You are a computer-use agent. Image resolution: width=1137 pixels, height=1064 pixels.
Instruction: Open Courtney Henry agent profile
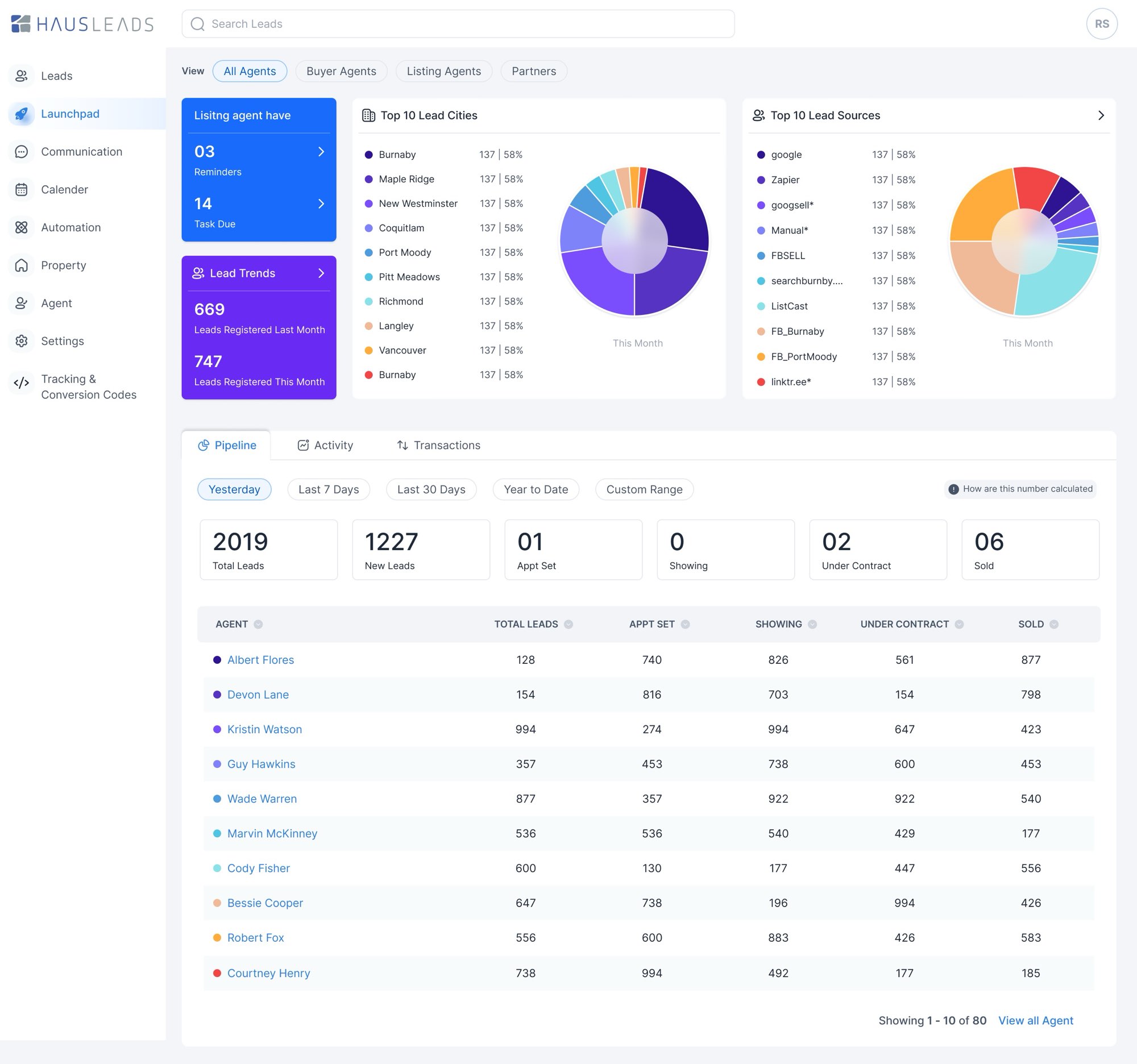coord(269,973)
